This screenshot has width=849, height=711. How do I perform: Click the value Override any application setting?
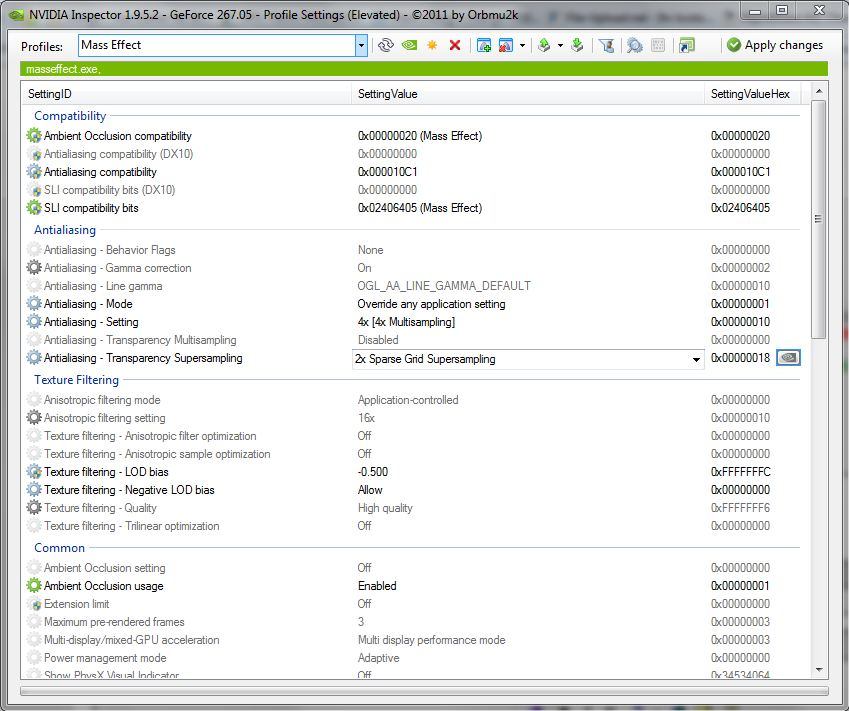pos(431,304)
